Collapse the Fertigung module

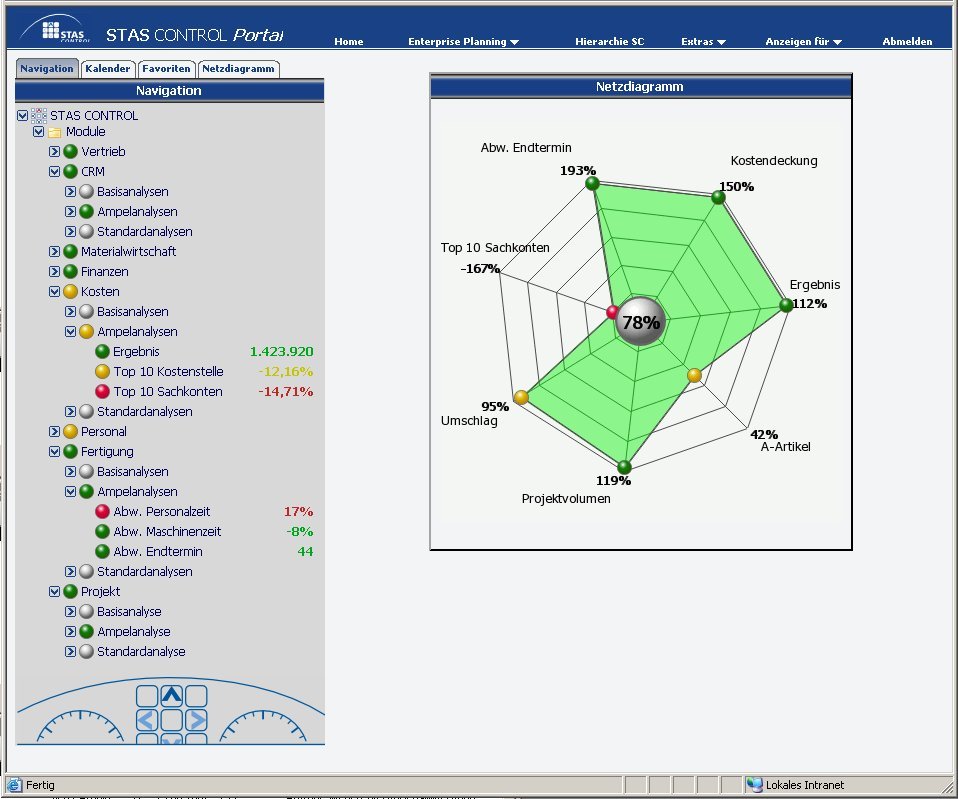coord(54,451)
